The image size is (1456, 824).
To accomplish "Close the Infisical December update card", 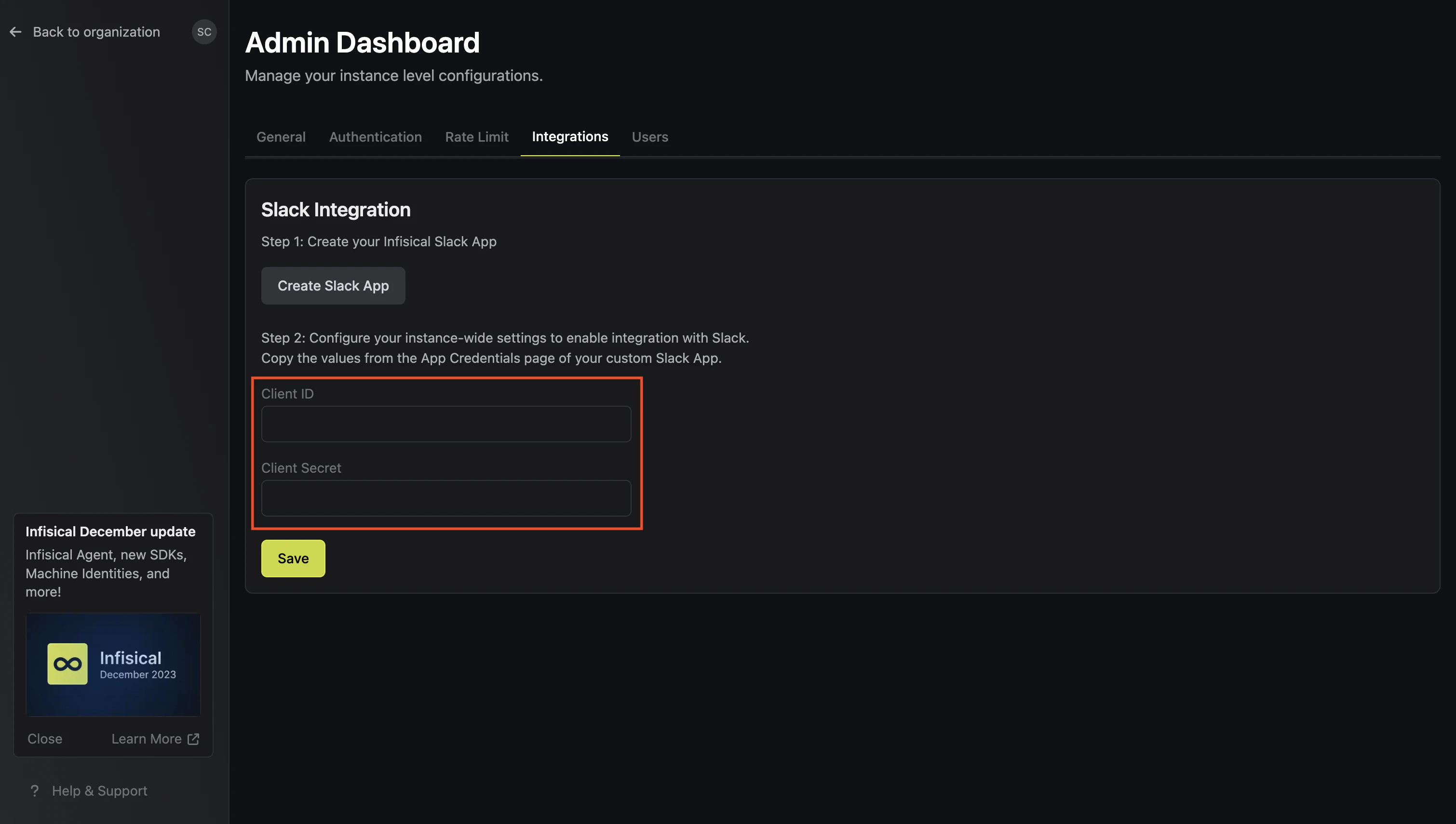I will [45, 739].
